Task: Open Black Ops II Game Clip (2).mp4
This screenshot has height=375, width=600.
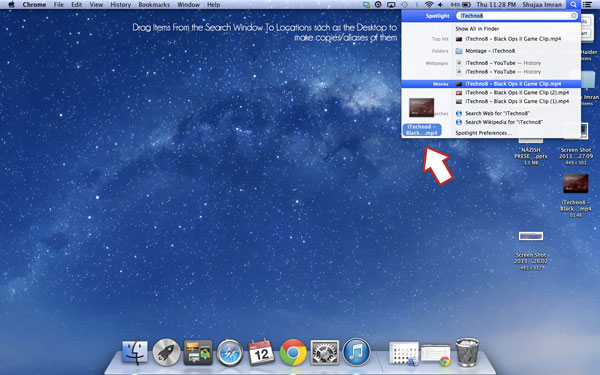Action: (x=512, y=93)
